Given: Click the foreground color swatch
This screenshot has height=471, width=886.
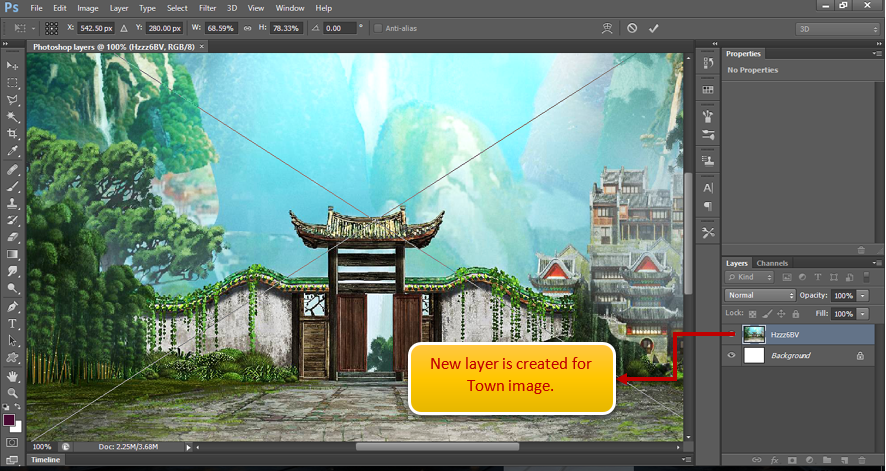Looking at the screenshot, I should (x=8, y=420).
